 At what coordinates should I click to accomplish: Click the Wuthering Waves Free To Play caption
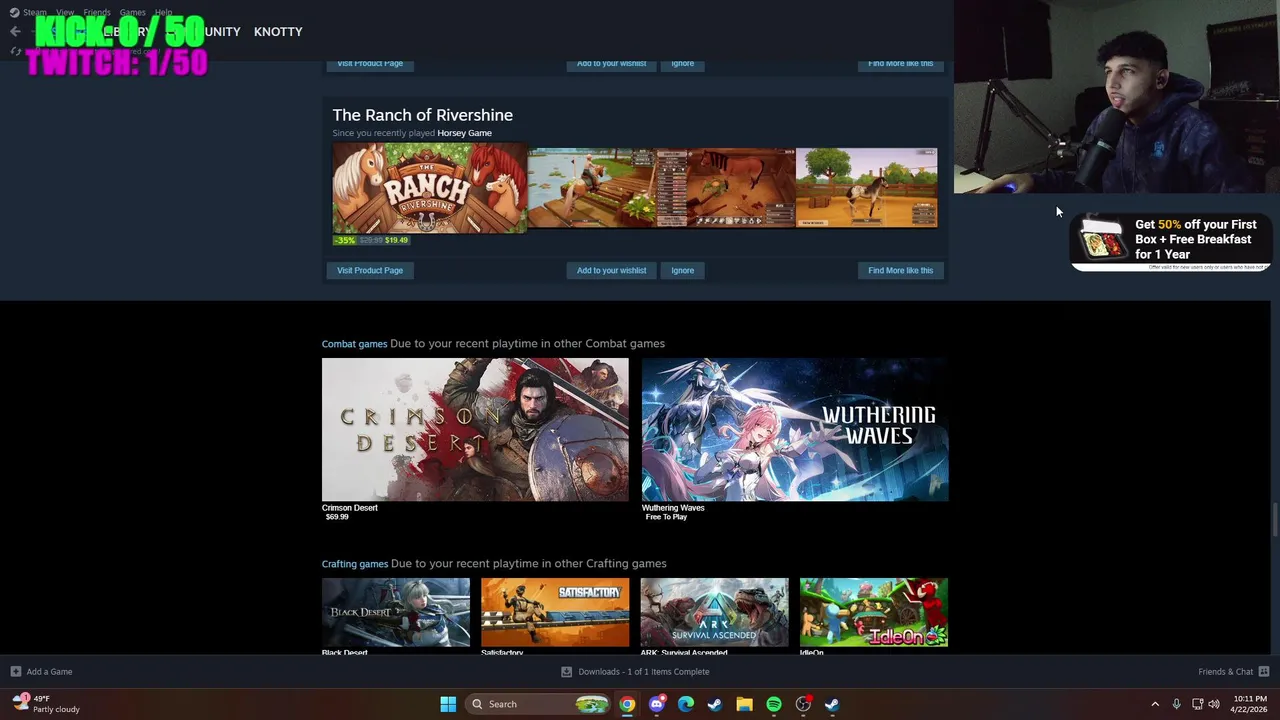[x=673, y=512]
